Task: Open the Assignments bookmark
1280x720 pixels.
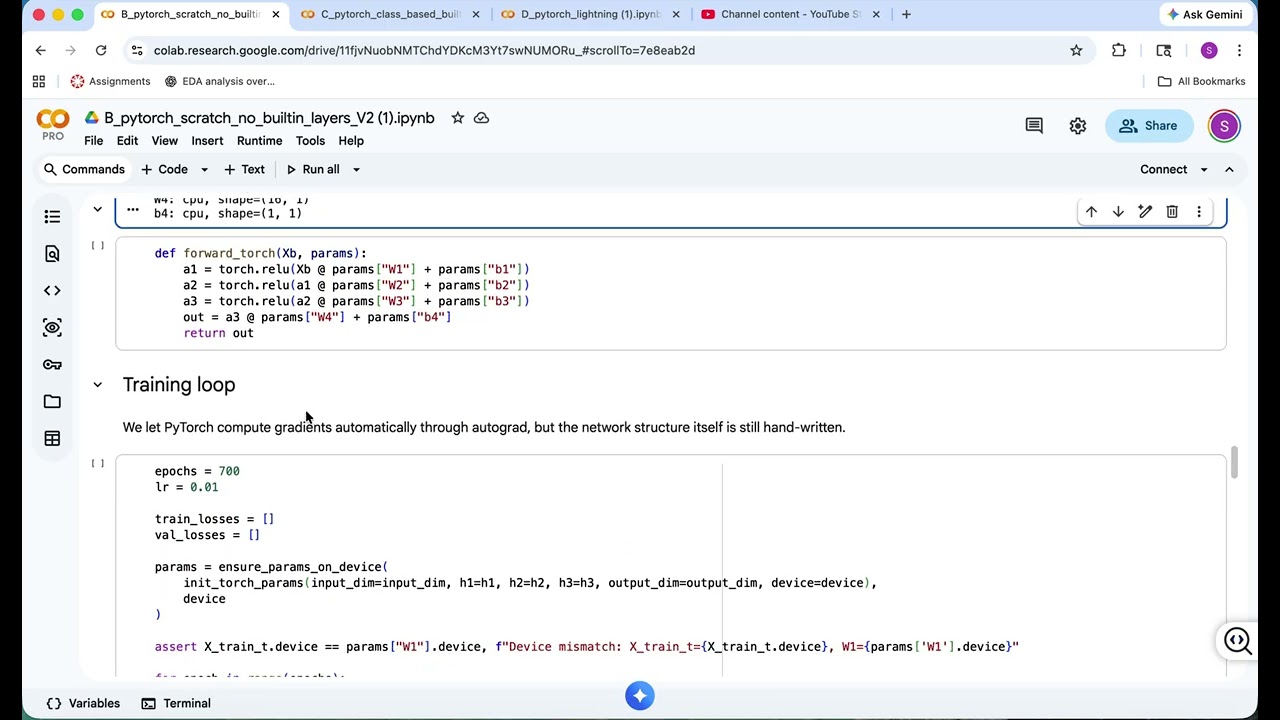Action: [110, 81]
